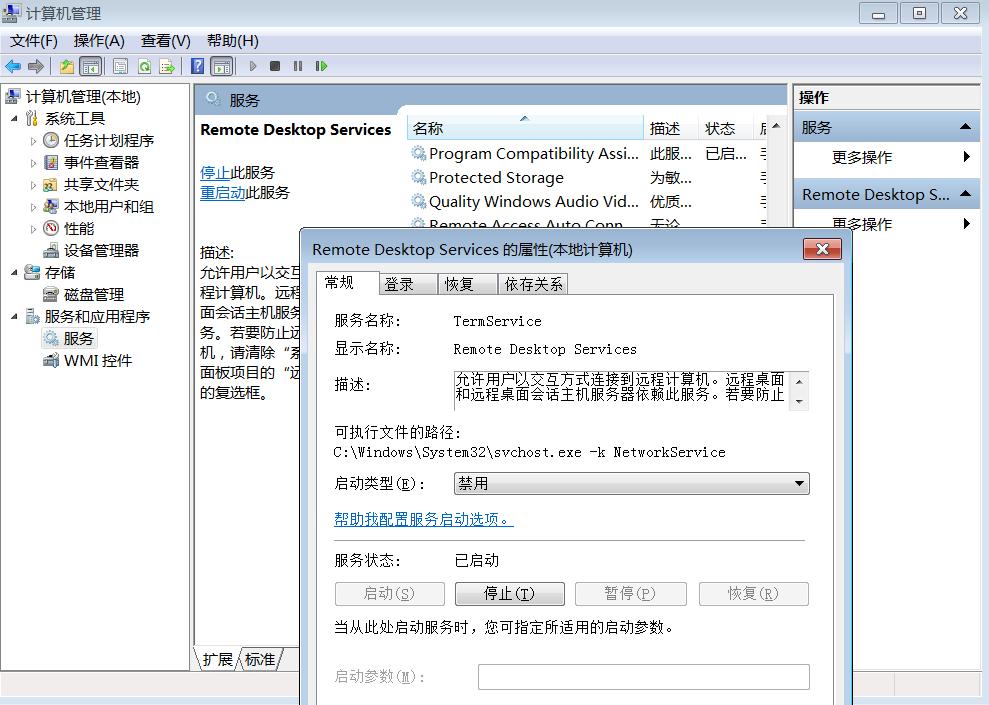Collapse the Remote Desktop Services actions section
989x705 pixels.
click(964, 194)
